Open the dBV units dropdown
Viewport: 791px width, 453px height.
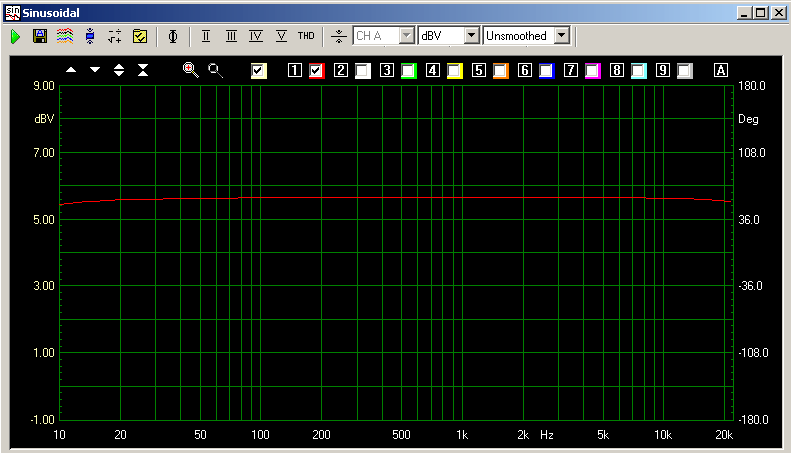coord(449,36)
